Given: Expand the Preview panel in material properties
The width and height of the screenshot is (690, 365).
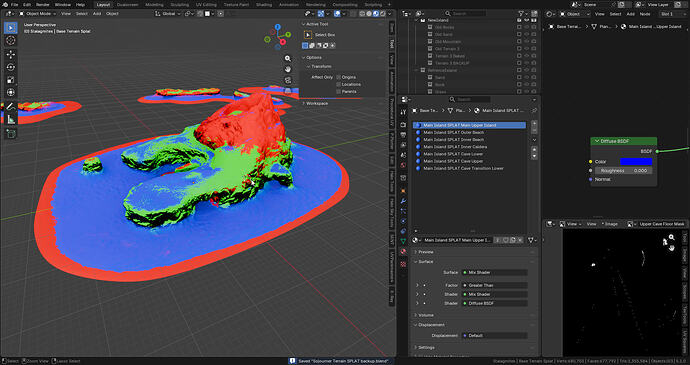Looking at the screenshot, I should click(x=416, y=252).
